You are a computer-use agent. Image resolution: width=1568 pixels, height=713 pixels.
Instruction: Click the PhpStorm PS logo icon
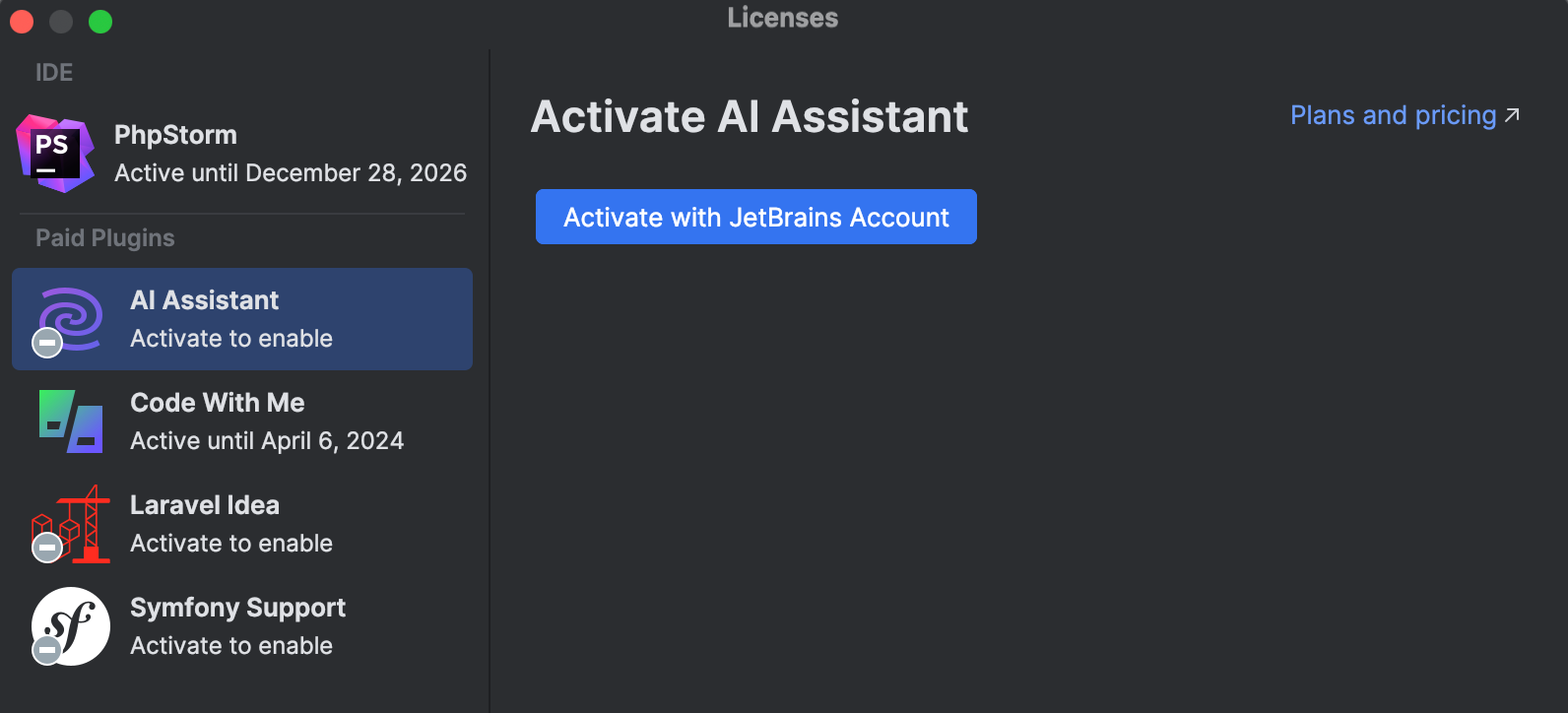(x=55, y=154)
